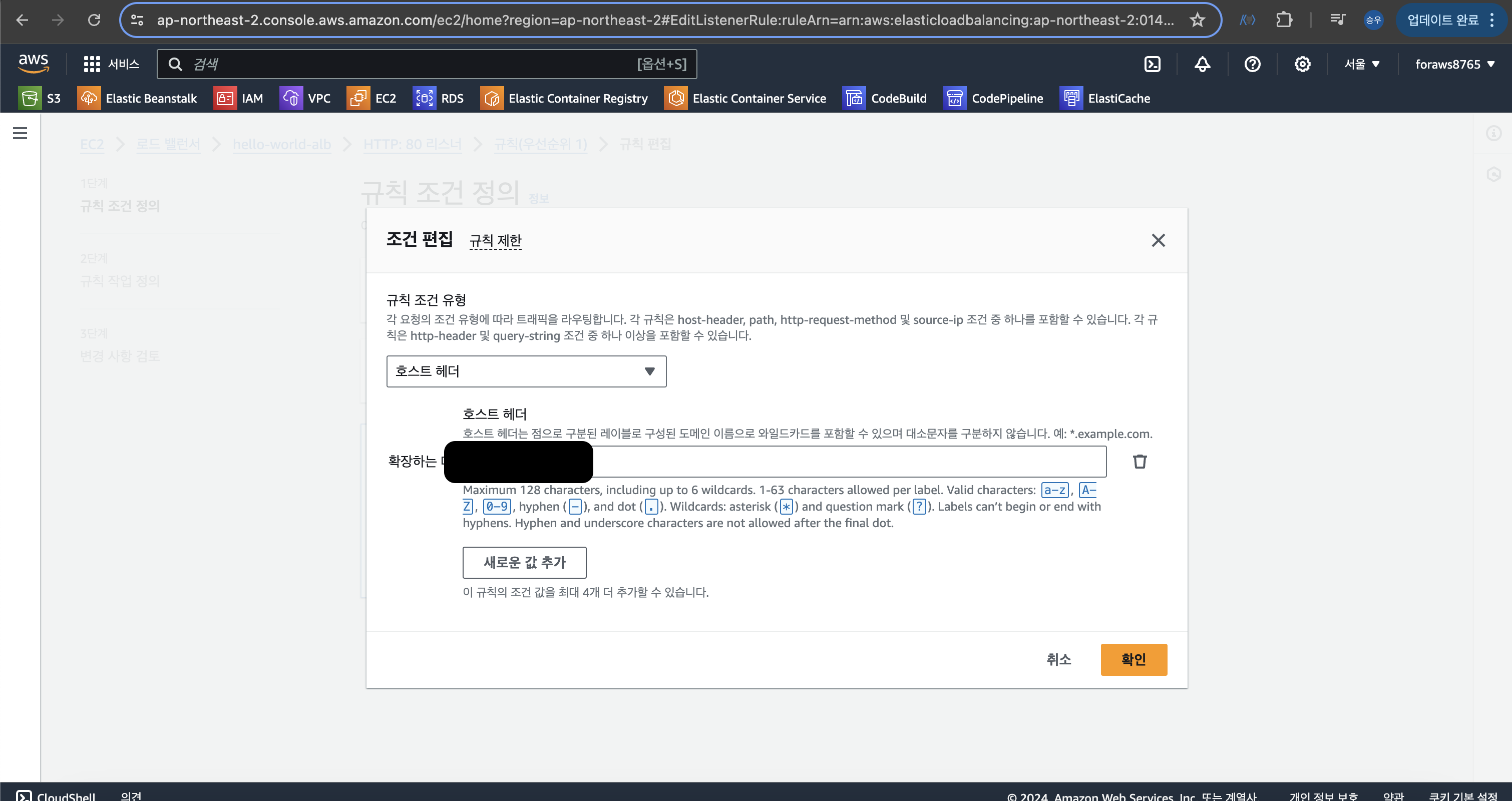The width and height of the screenshot is (1512, 801).
Task: Open the ElastiCache shortcut
Action: pos(1104,99)
